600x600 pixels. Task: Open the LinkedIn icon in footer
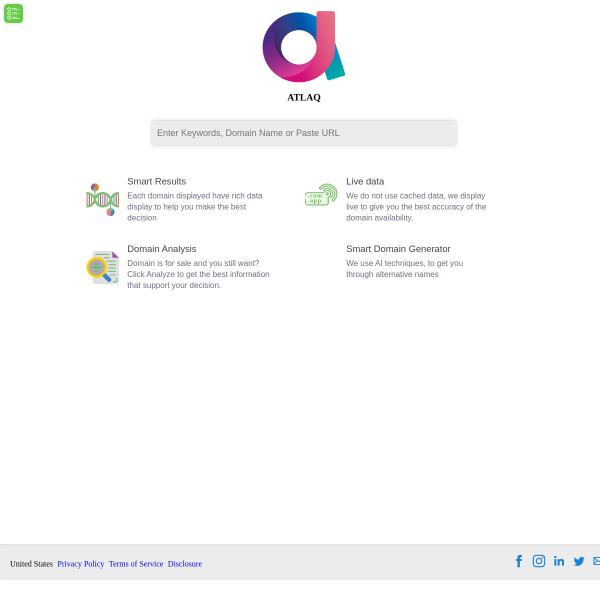pos(559,561)
